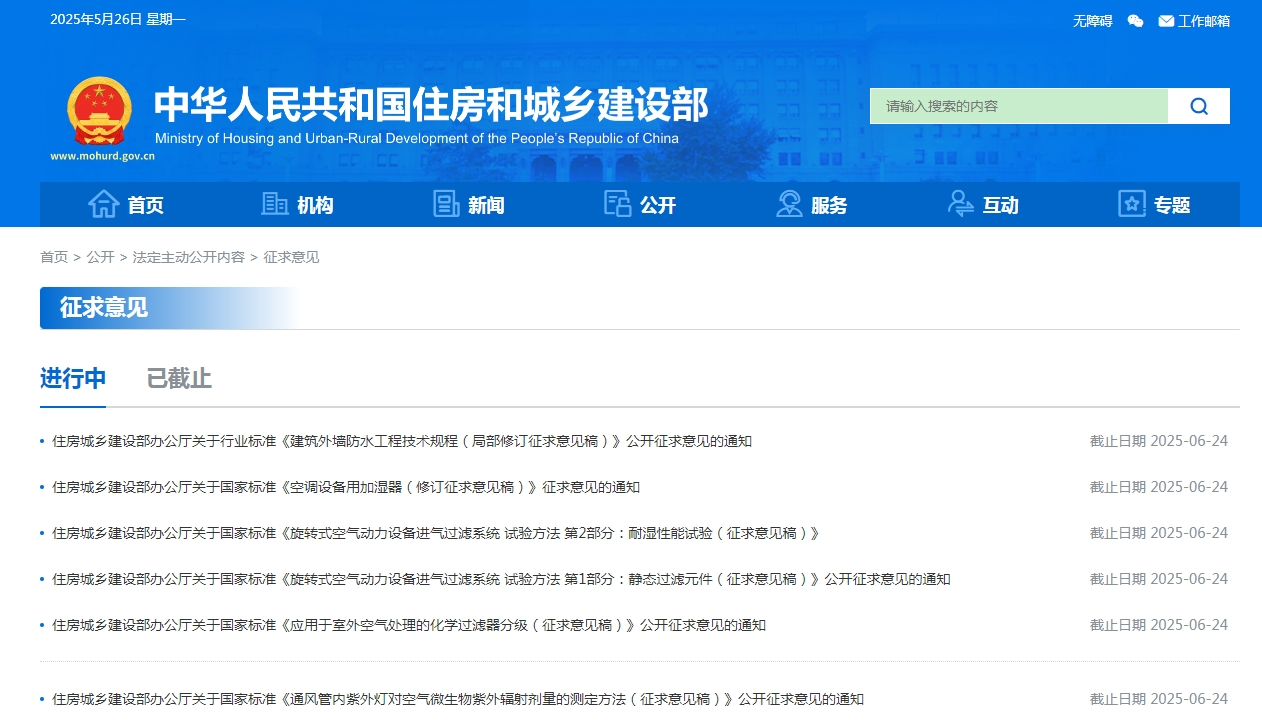This screenshot has width=1262, height=721.
Task: Open the 公开 navigation menu item
Action: tap(657, 205)
